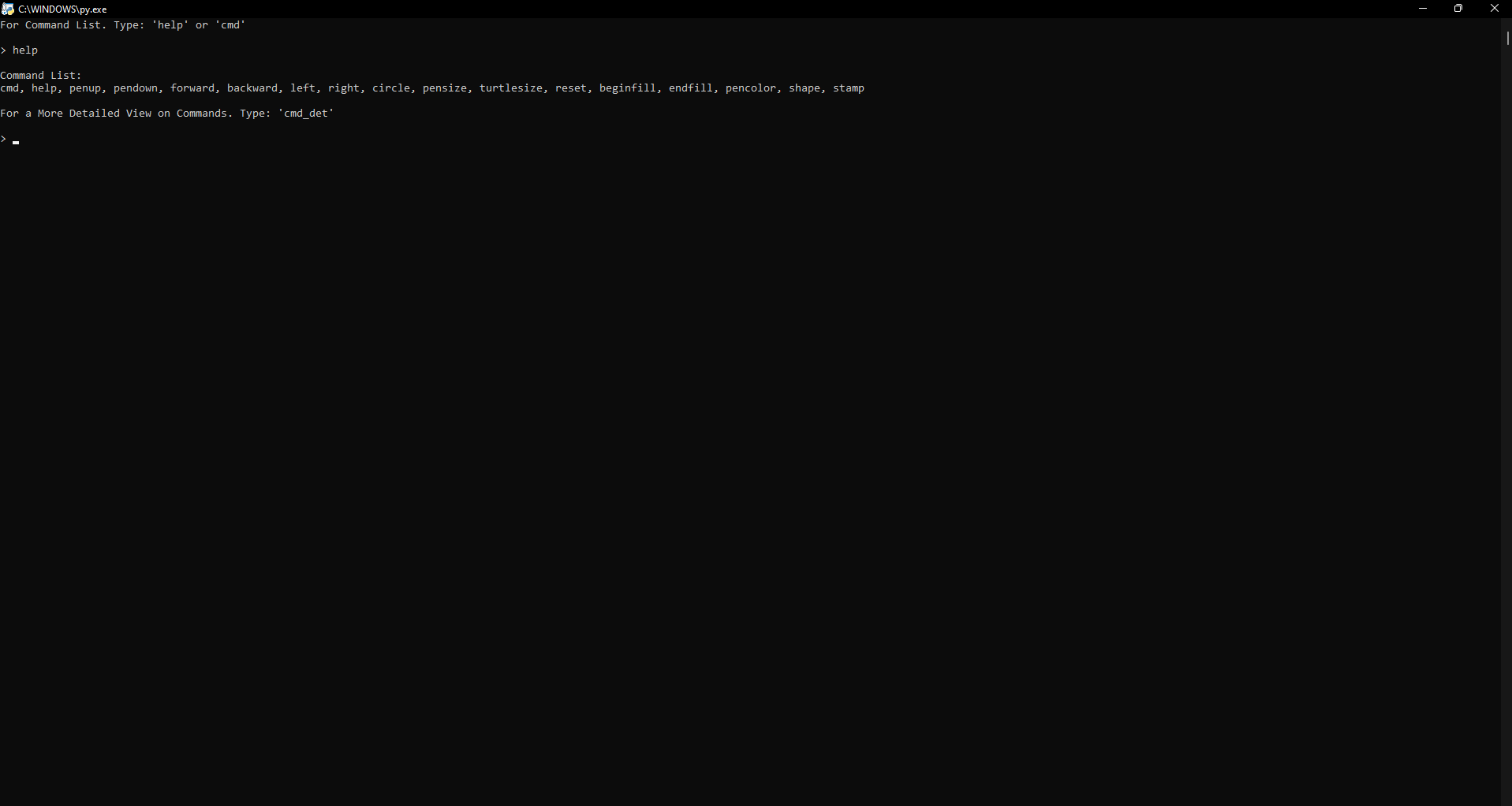1512x806 pixels.
Task: Click the blinking cursor at the prompt
Action: 16,143
